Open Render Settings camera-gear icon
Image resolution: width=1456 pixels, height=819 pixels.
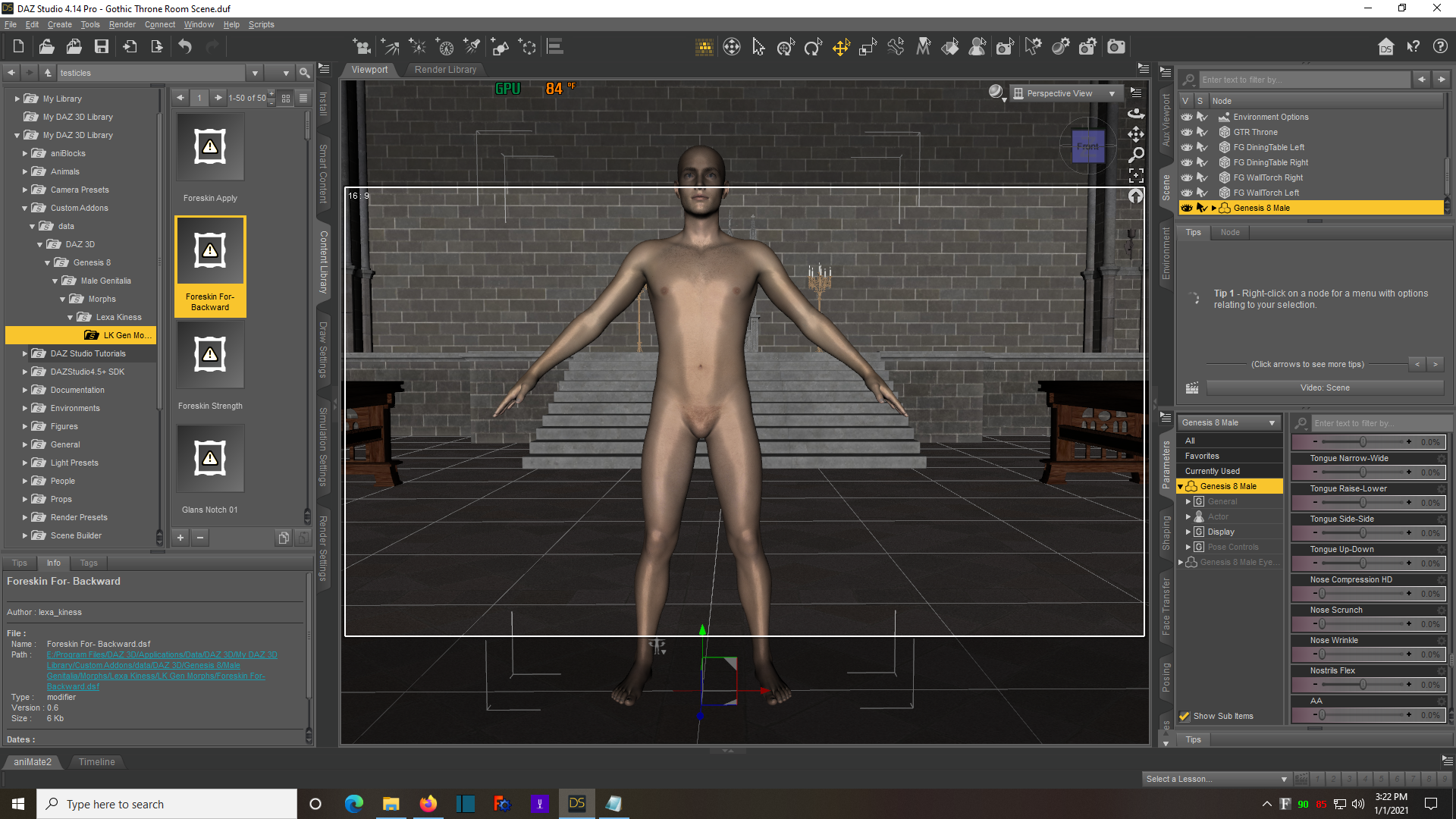click(x=1087, y=48)
